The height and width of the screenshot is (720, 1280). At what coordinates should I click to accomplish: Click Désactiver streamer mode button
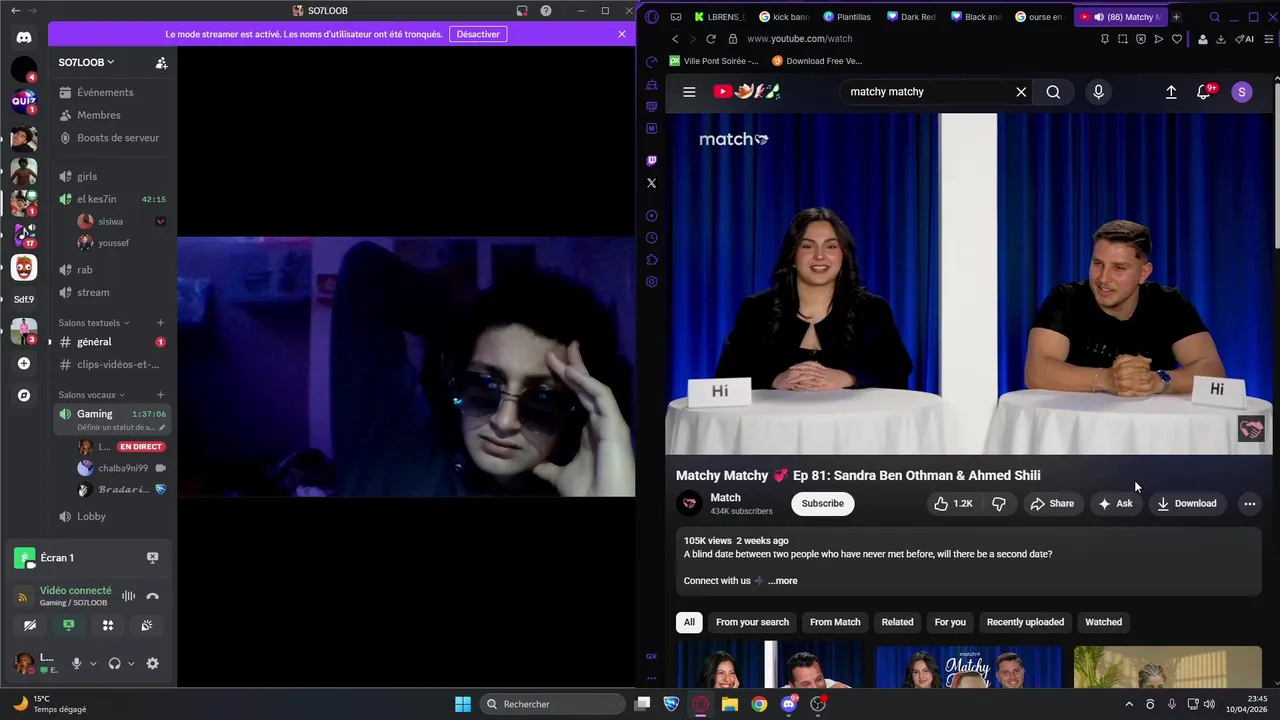pos(478,34)
